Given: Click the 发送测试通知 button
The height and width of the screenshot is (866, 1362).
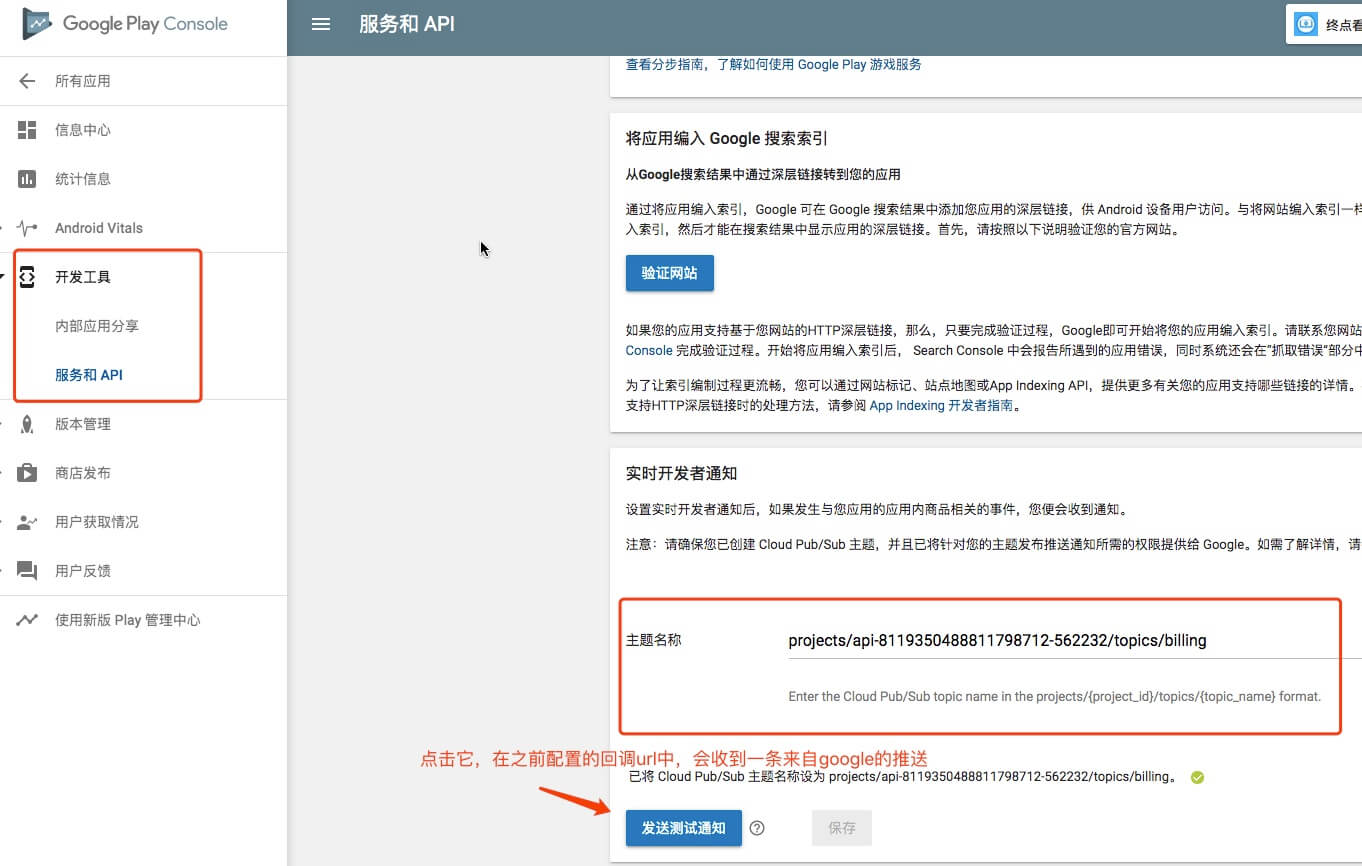Looking at the screenshot, I should point(684,828).
